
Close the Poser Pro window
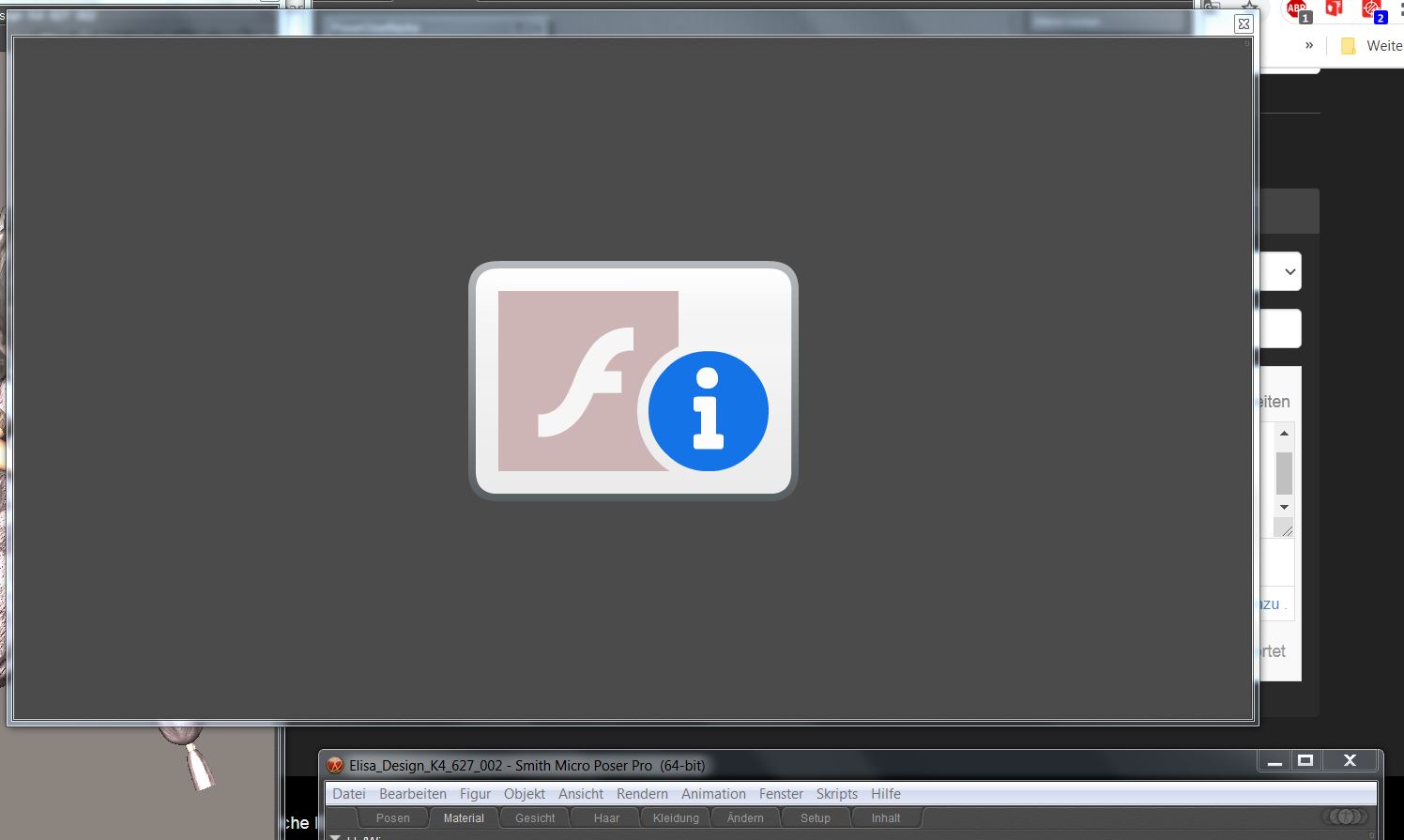point(1350,761)
